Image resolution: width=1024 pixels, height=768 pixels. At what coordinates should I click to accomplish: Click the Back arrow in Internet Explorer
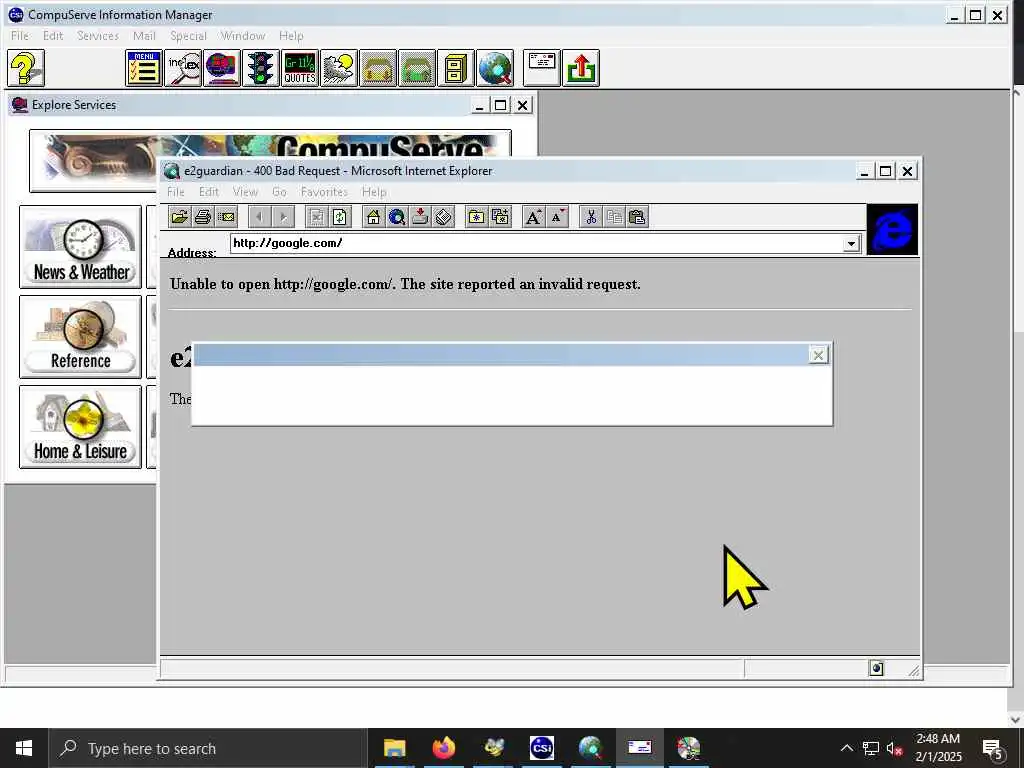(x=260, y=217)
